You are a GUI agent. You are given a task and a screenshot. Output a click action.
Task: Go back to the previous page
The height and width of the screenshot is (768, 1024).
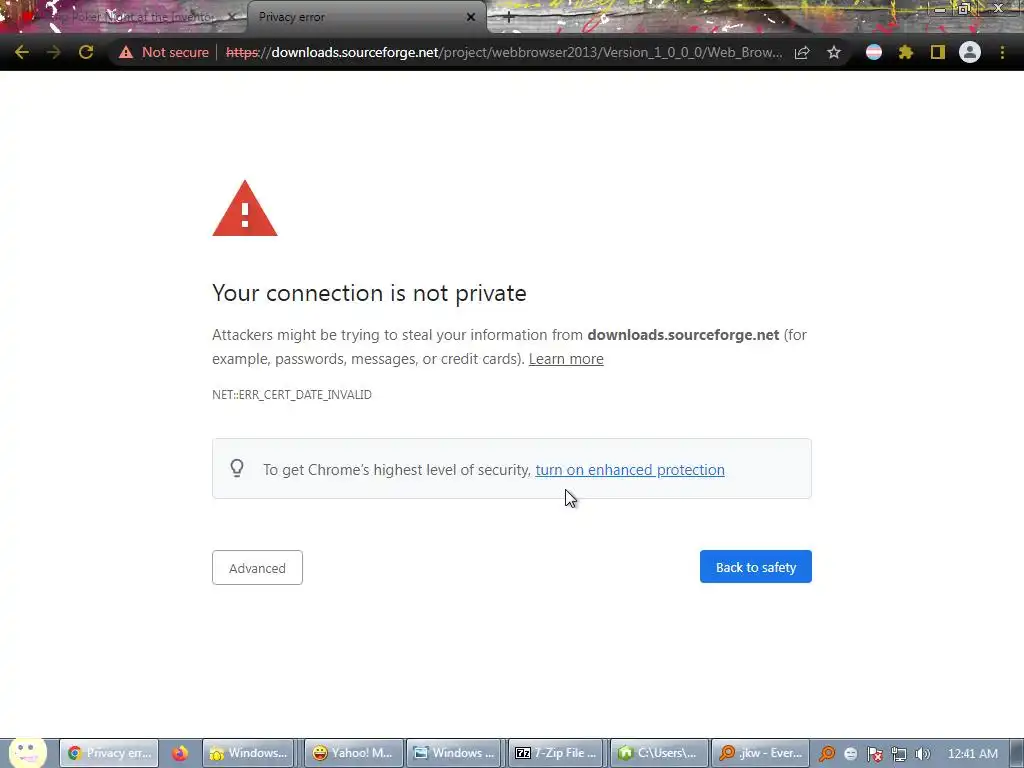click(22, 52)
